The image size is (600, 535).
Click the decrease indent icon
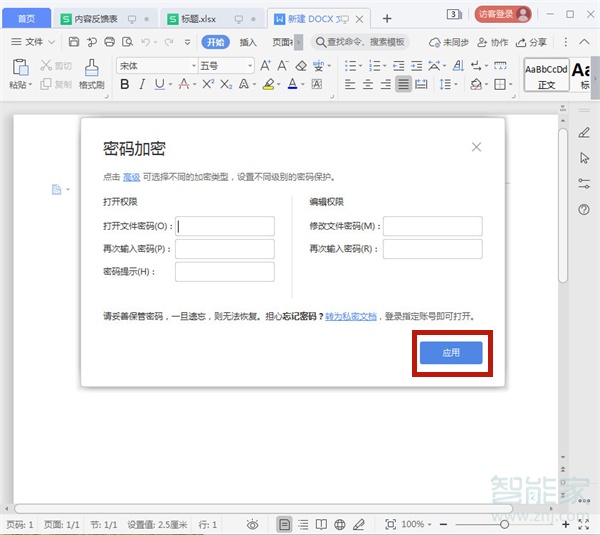[x=399, y=66]
